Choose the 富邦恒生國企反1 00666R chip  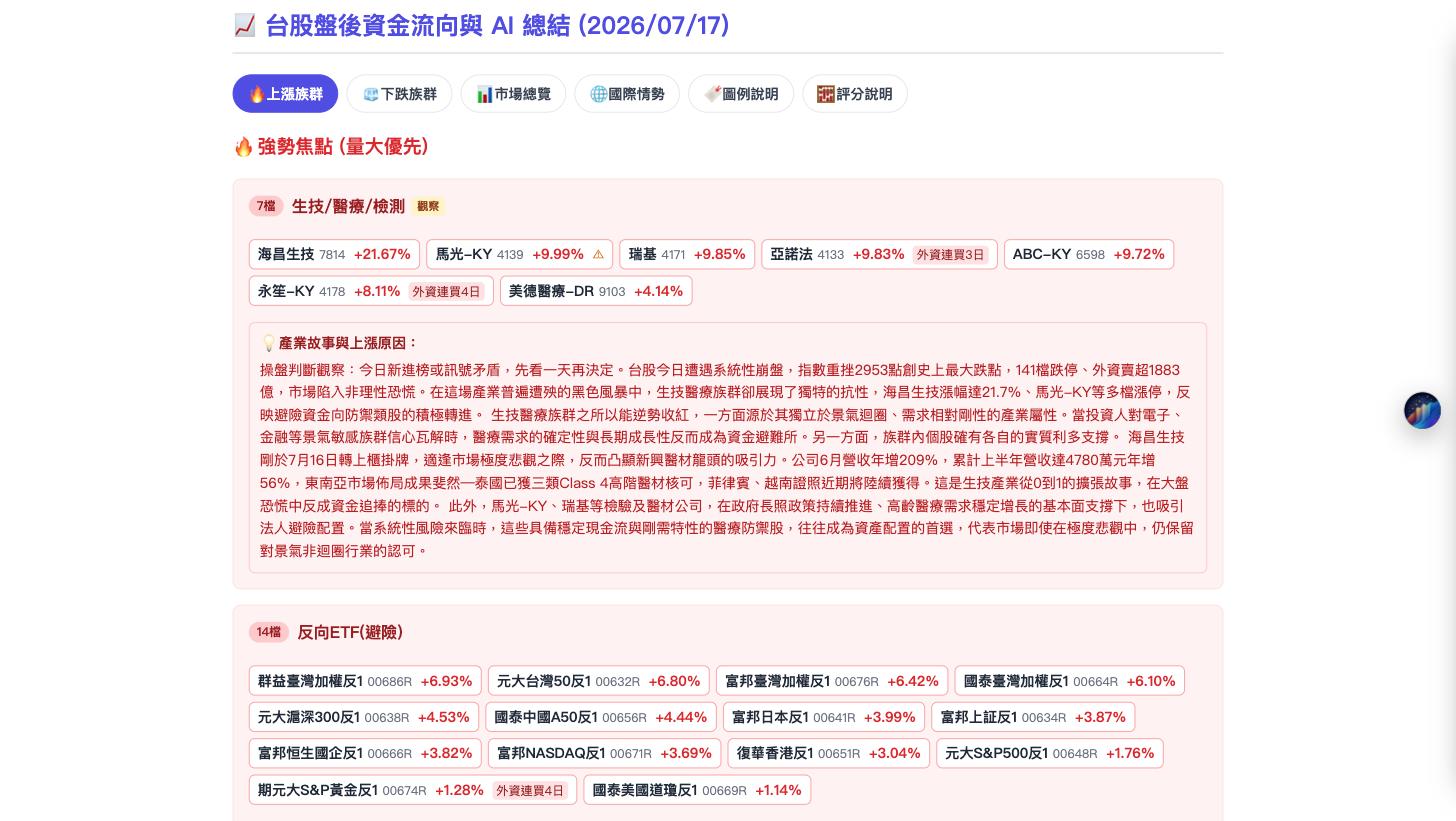365,753
